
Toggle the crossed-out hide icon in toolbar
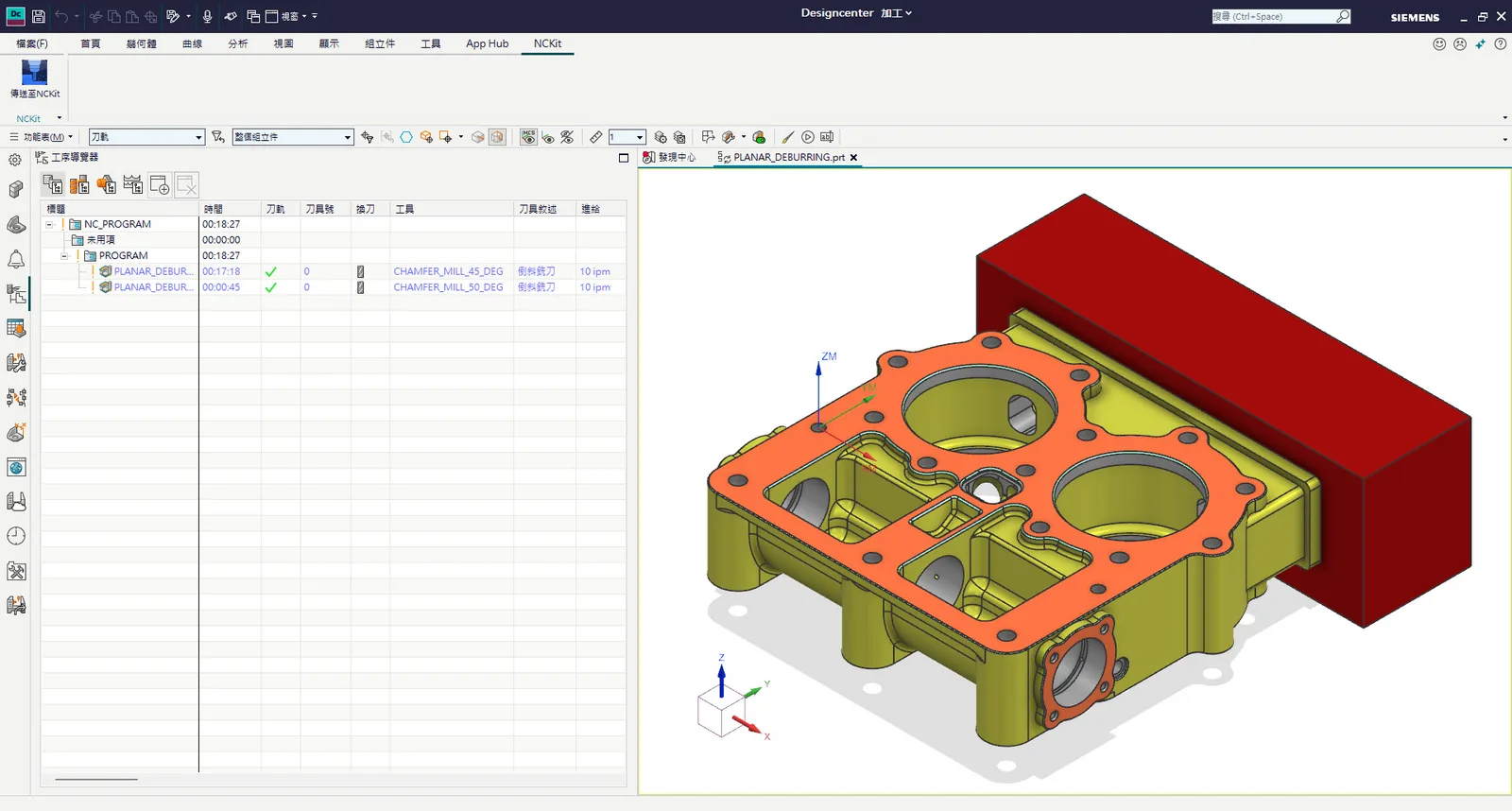(567, 137)
